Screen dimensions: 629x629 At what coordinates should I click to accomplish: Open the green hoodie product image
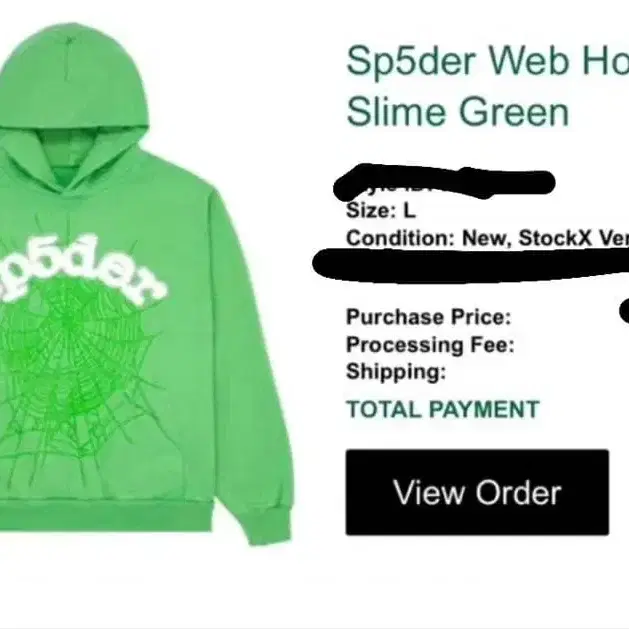(x=146, y=284)
